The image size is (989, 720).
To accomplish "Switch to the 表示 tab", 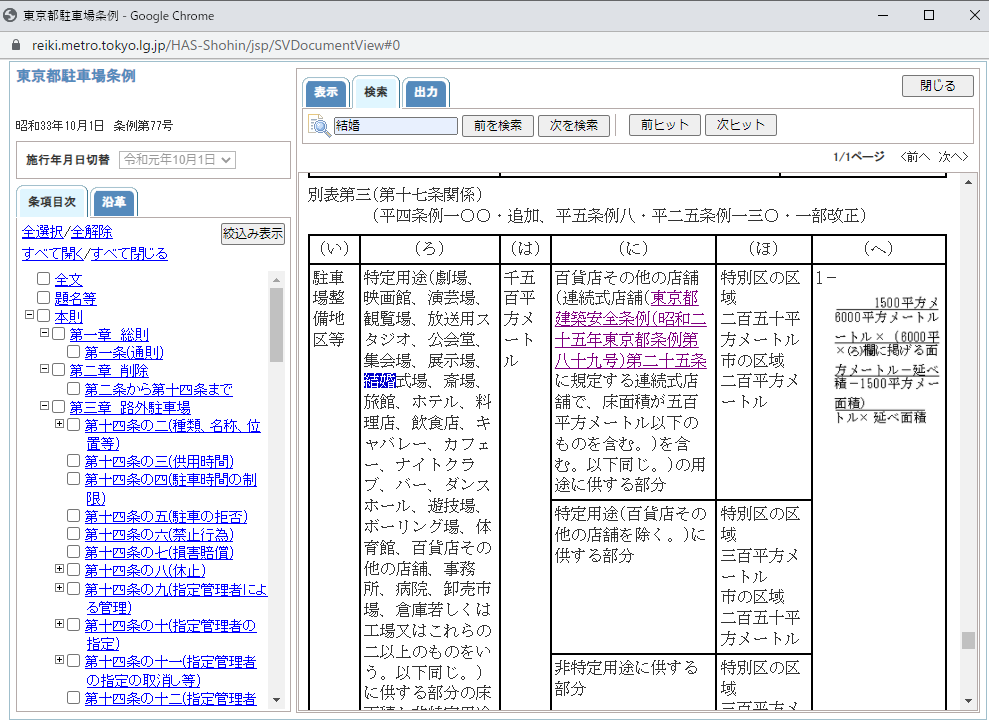I will [326, 93].
